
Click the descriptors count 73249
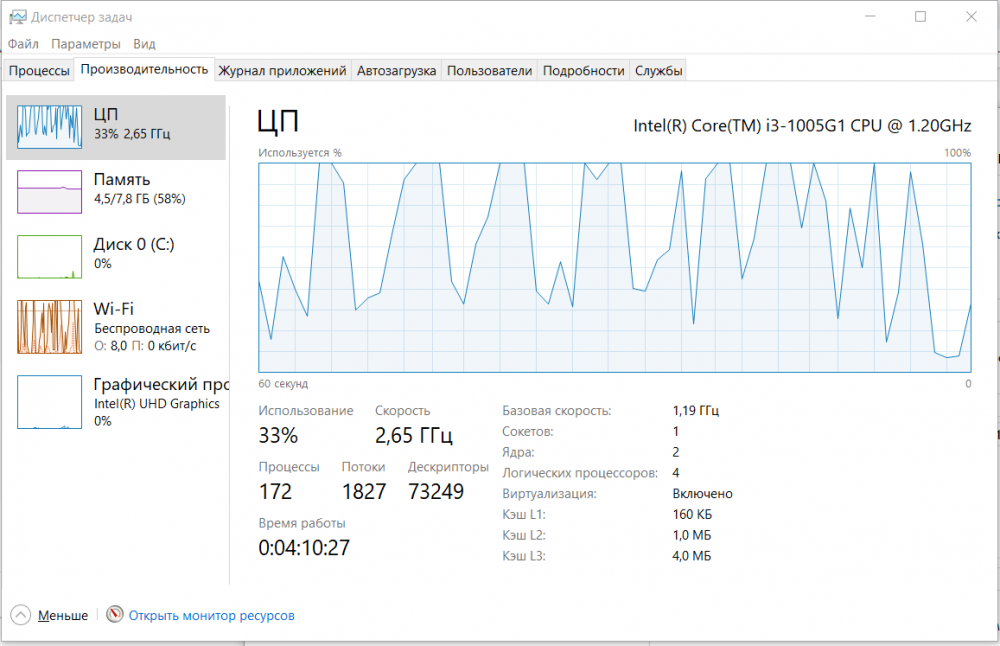tap(436, 492)
